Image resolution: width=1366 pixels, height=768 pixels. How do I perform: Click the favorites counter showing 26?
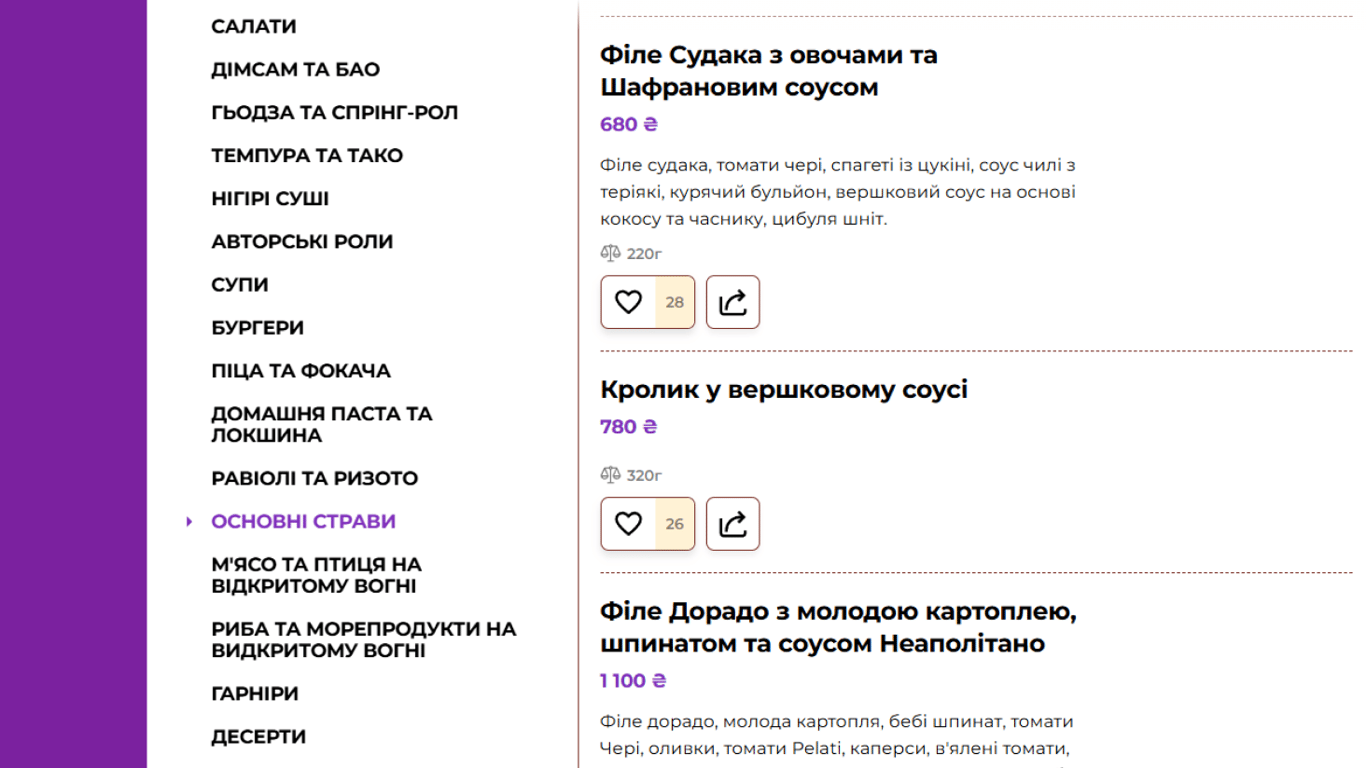click(x=675, y=523)
